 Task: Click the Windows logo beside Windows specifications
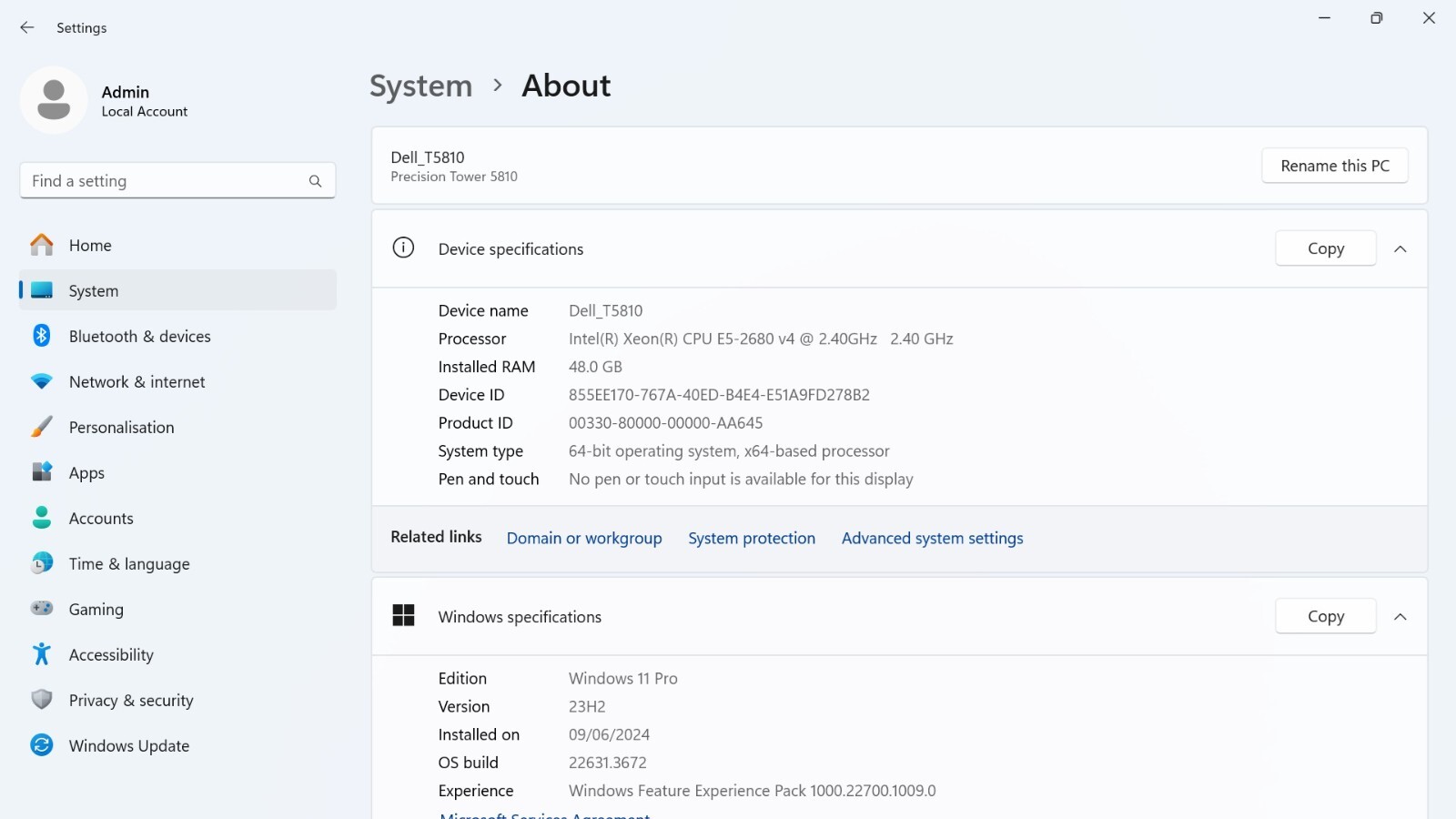click(403, 616)
